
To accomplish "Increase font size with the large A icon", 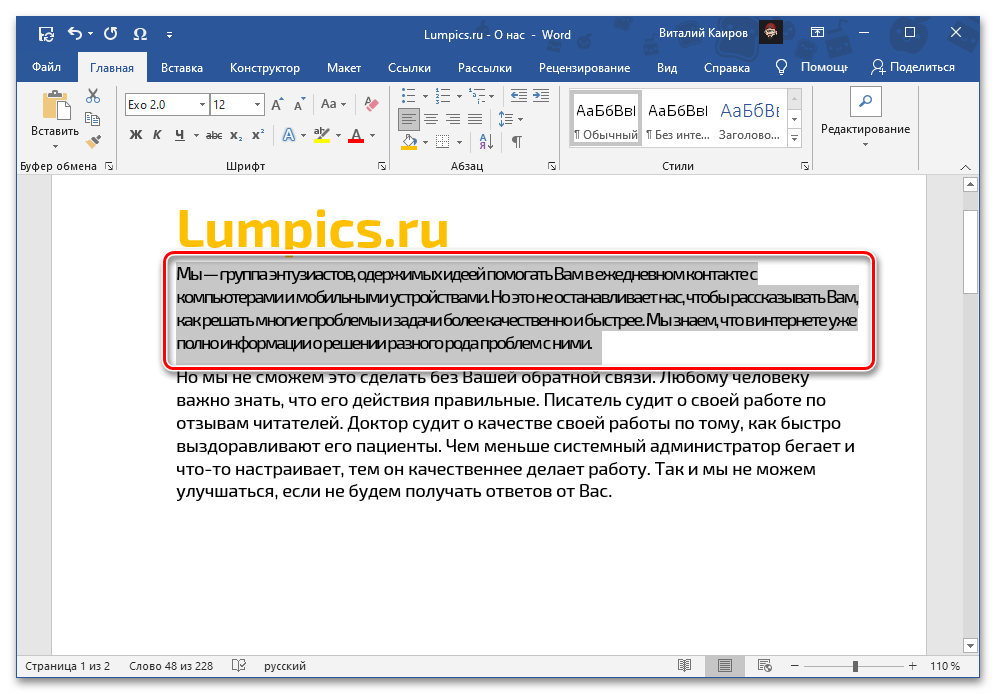I will (277, 105).
